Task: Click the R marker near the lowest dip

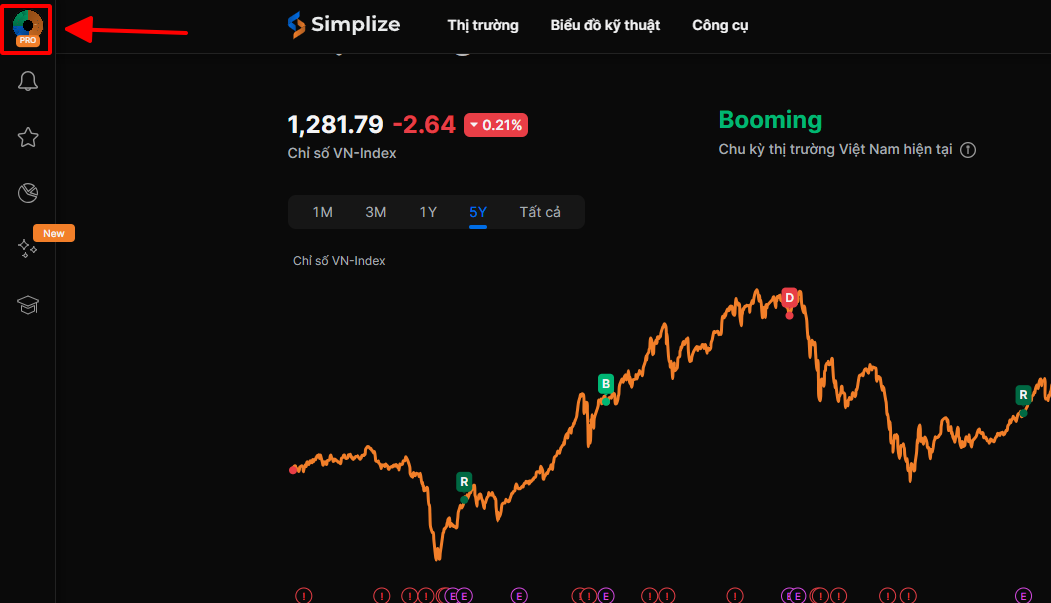Action: 464,482
